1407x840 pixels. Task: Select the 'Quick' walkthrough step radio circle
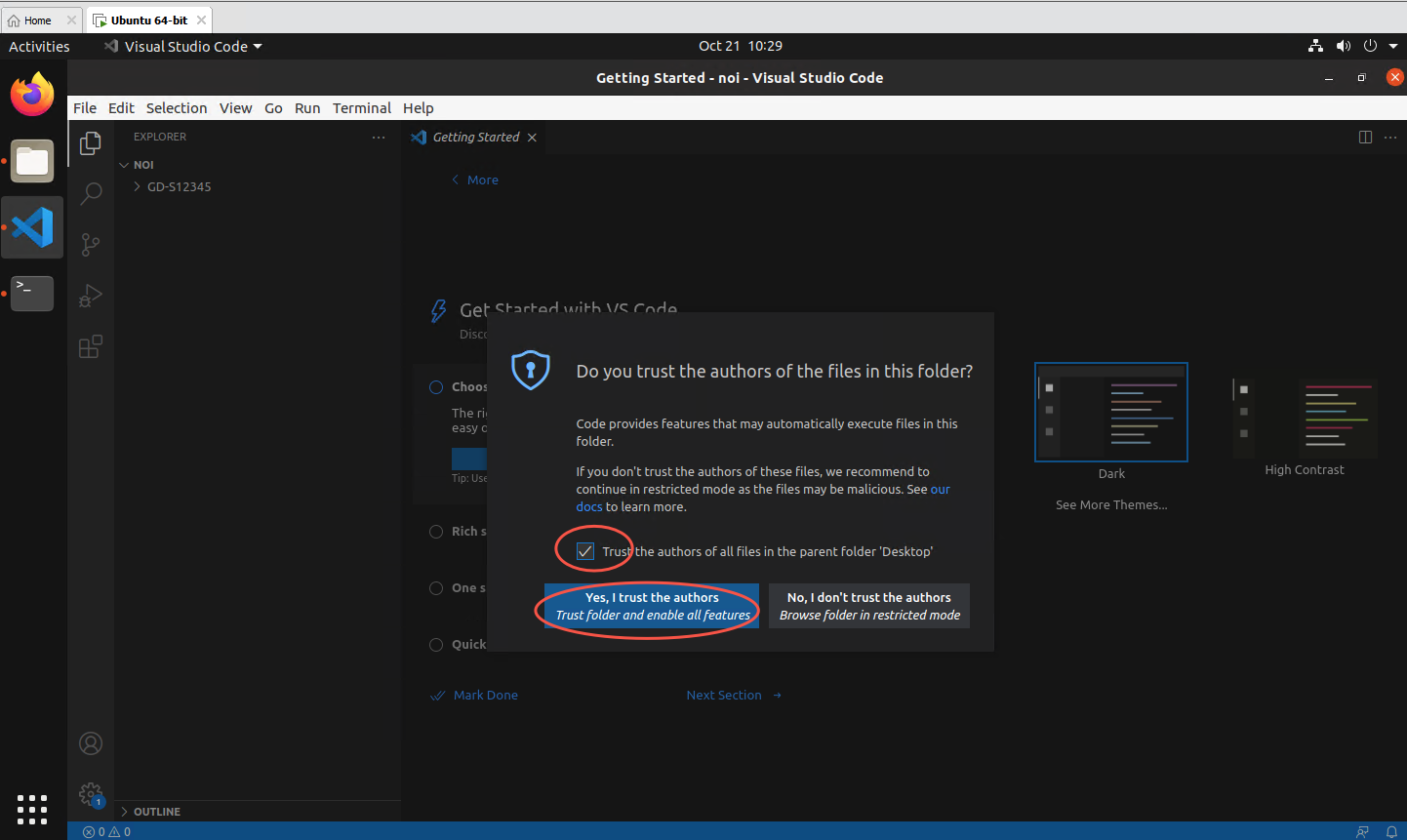tap(436, 645)
